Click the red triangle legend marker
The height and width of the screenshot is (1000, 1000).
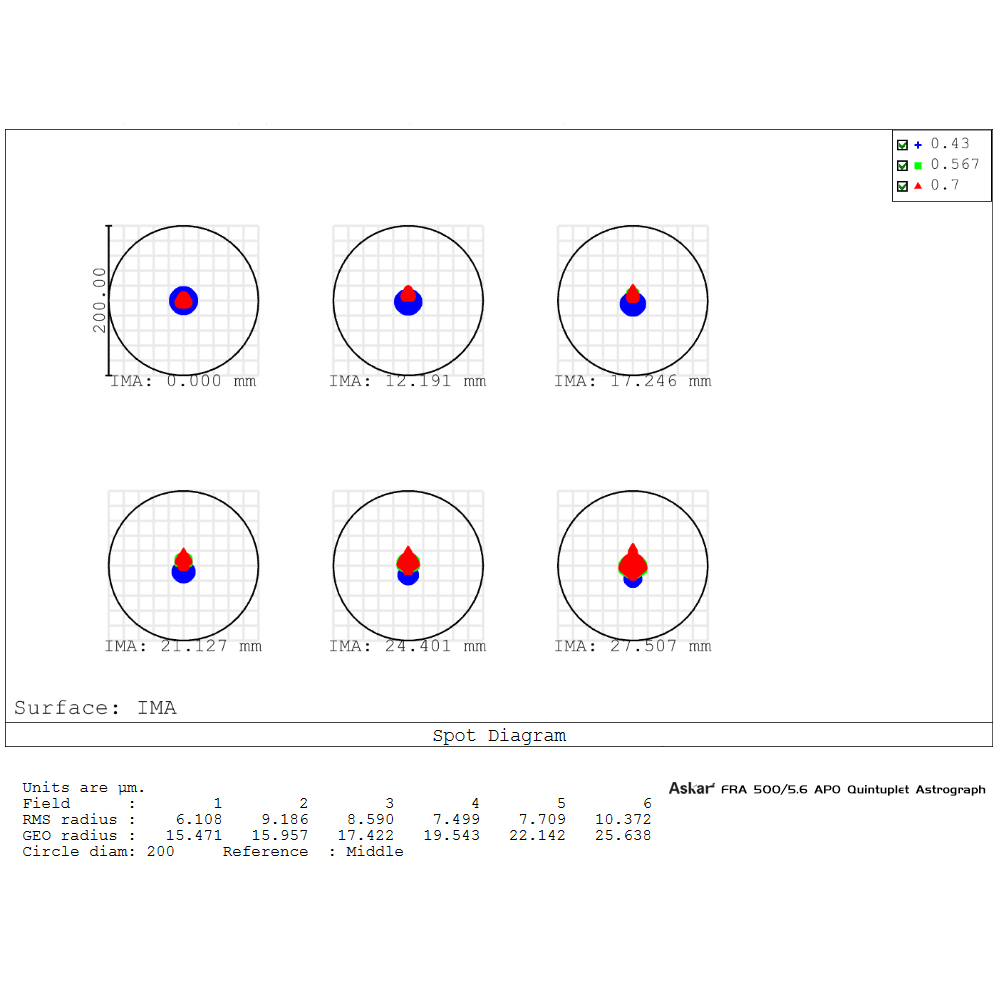918,186
